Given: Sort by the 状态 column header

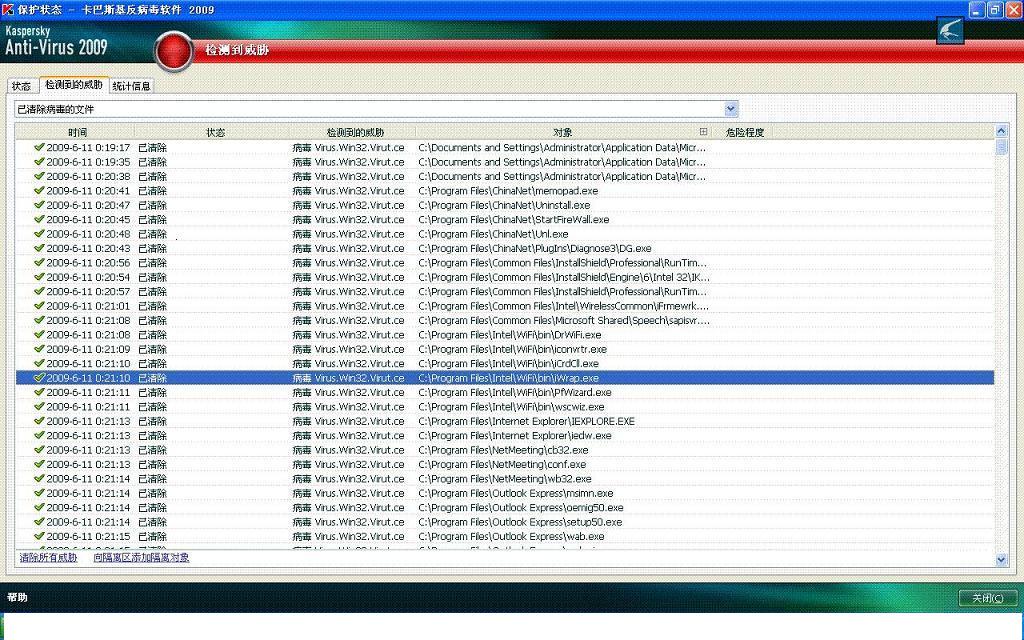Looking at the screenshot, I should click(x=216, y=132).
